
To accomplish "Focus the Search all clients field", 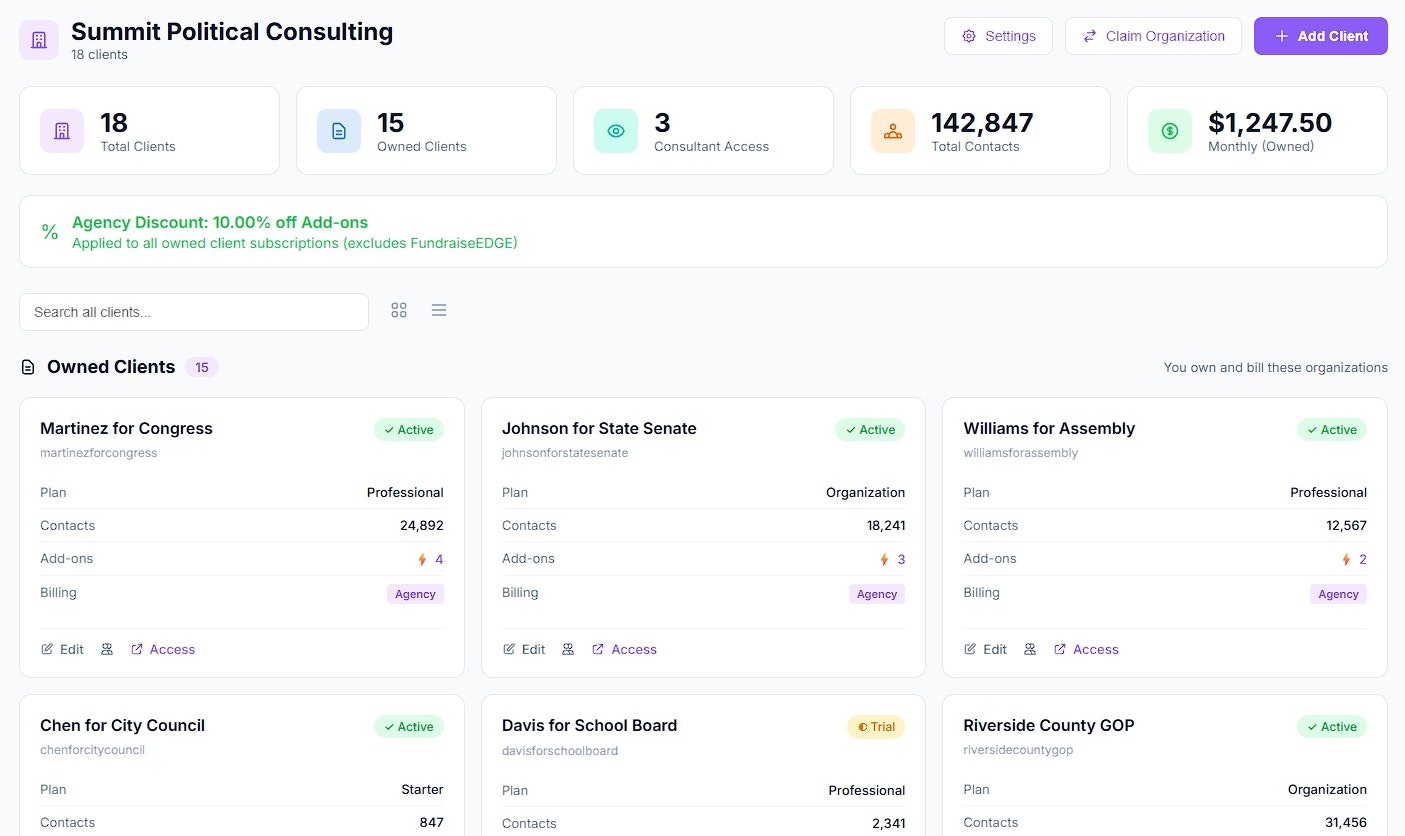I will point(194,312).
